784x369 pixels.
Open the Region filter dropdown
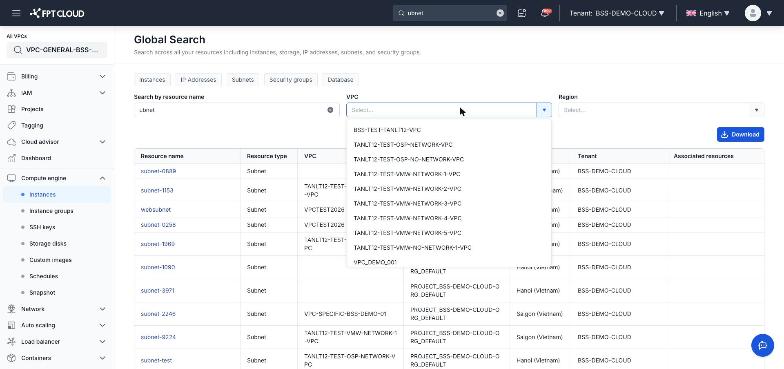pos(661,110)
